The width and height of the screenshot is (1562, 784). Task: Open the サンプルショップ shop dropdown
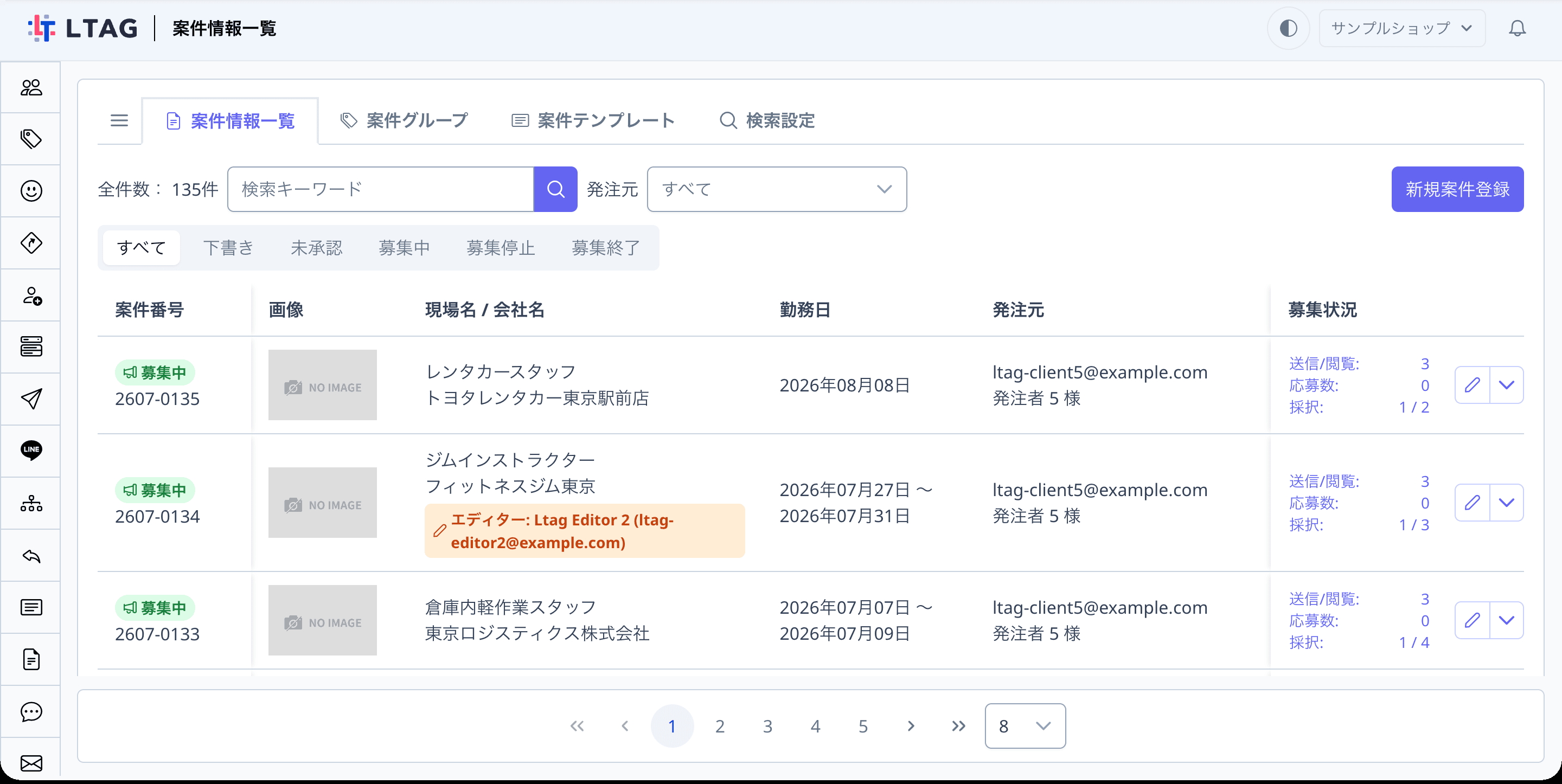coord(1402,29)
